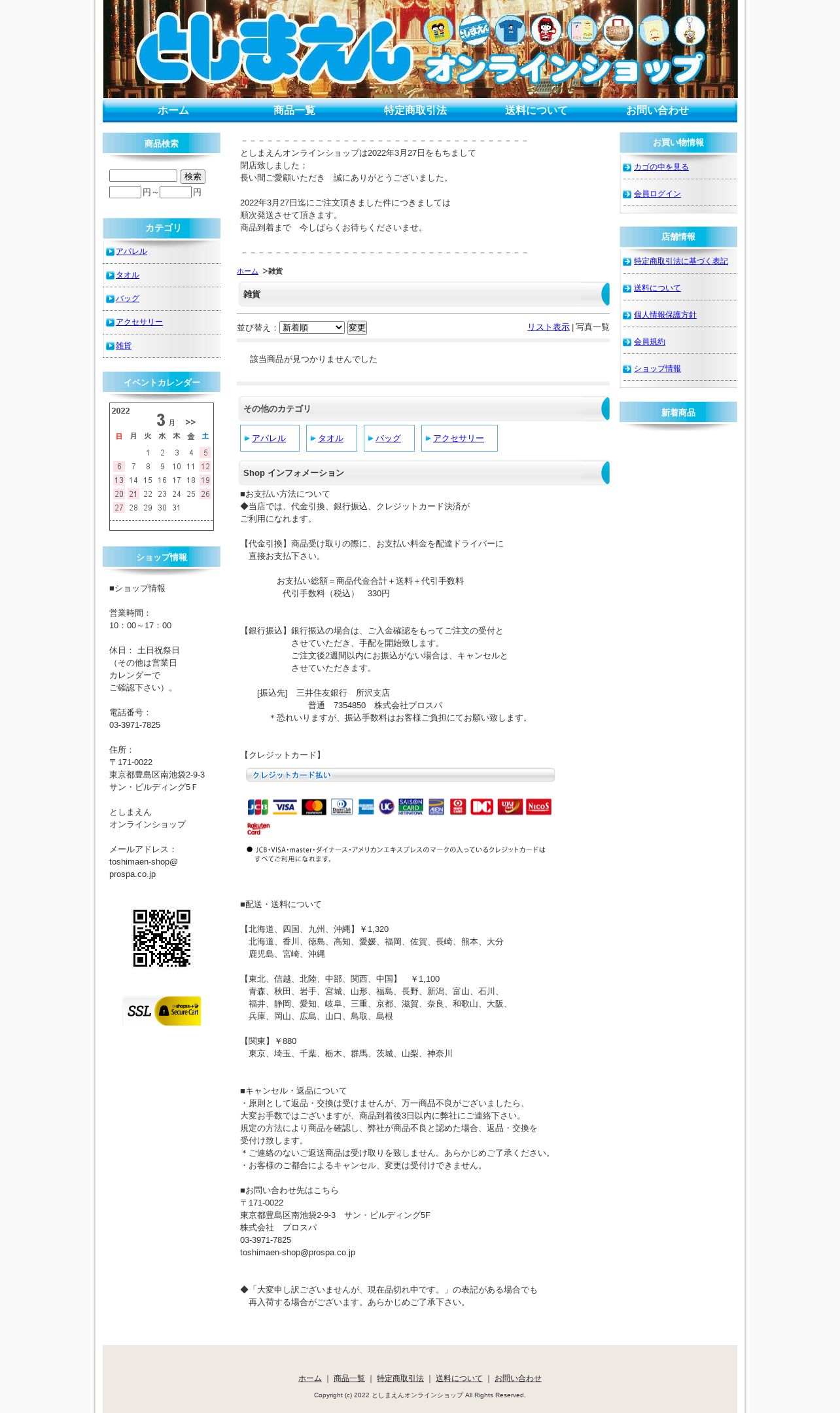Viewport: 840px width, 1413px height.
Task: Select March 21 in the event calendar
Action: [x=133, y=494]
